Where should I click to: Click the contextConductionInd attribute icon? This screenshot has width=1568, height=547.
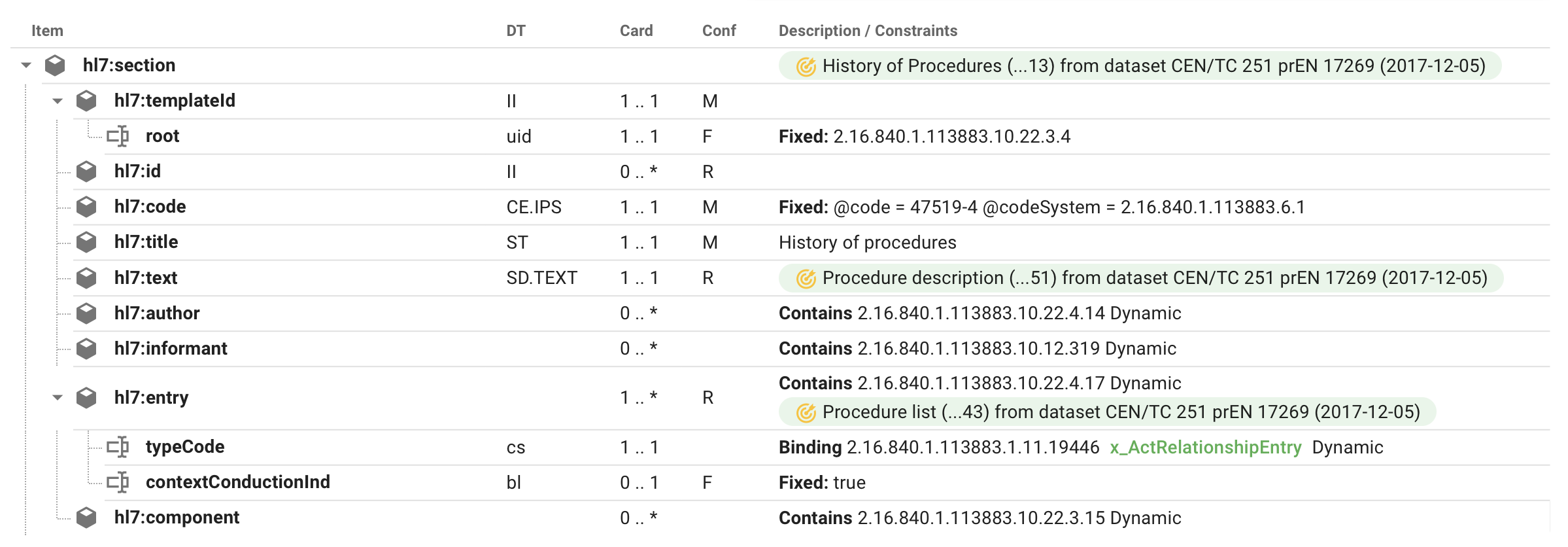click(118, 482)
